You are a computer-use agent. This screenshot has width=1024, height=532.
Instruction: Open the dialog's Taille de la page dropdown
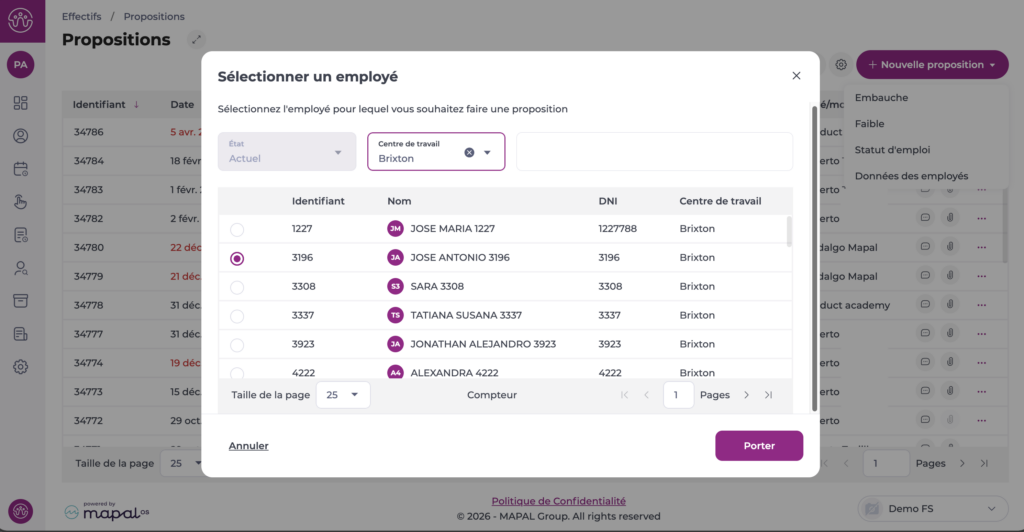pyautogui.click(x=343, y=395)
